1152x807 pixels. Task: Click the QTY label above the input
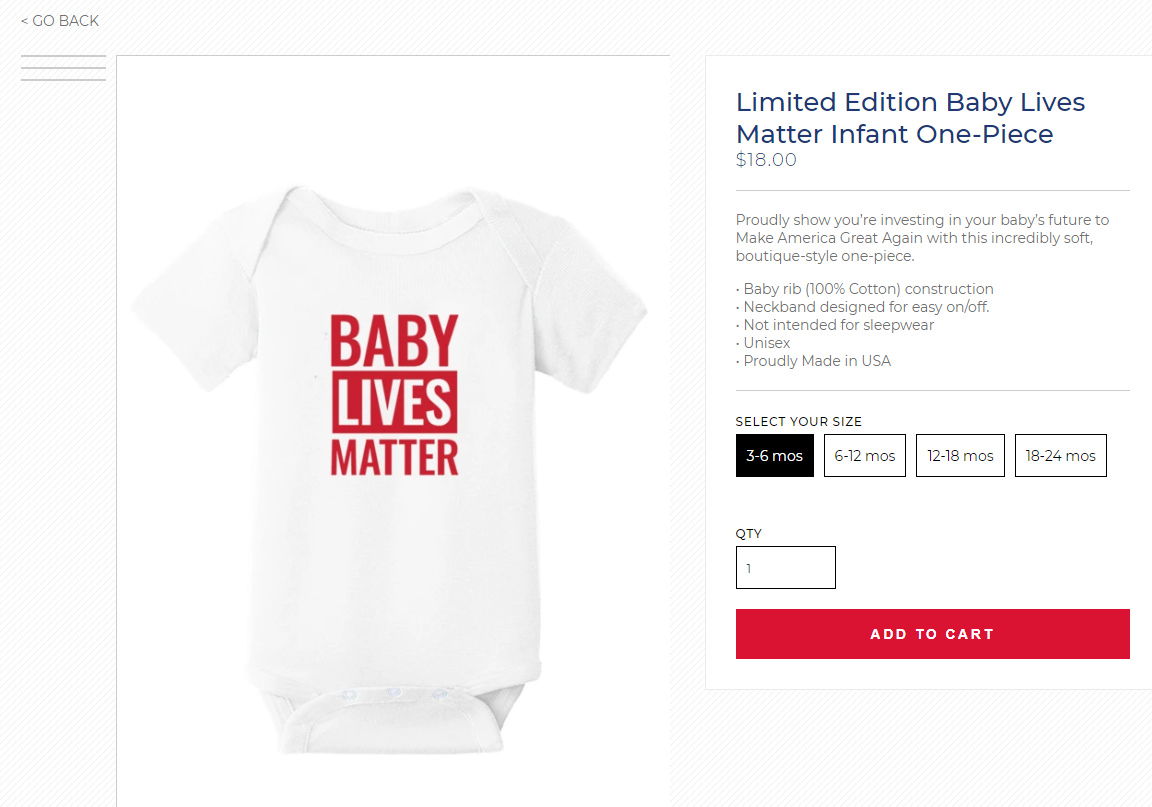click(x=749, y=534)
